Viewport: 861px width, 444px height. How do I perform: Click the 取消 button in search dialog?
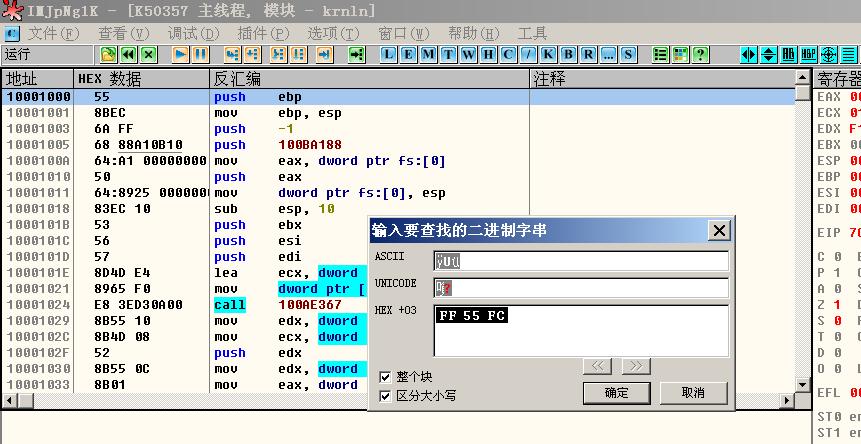coord(693,393)
